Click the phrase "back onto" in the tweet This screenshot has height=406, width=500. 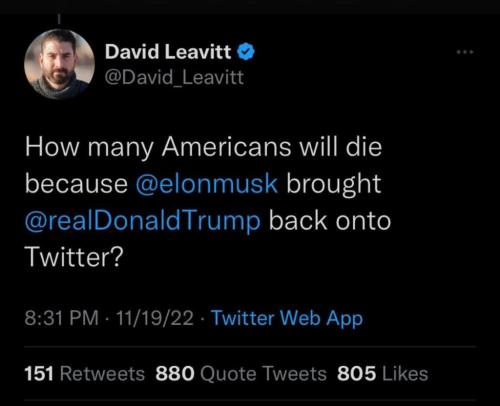[330, 221]
